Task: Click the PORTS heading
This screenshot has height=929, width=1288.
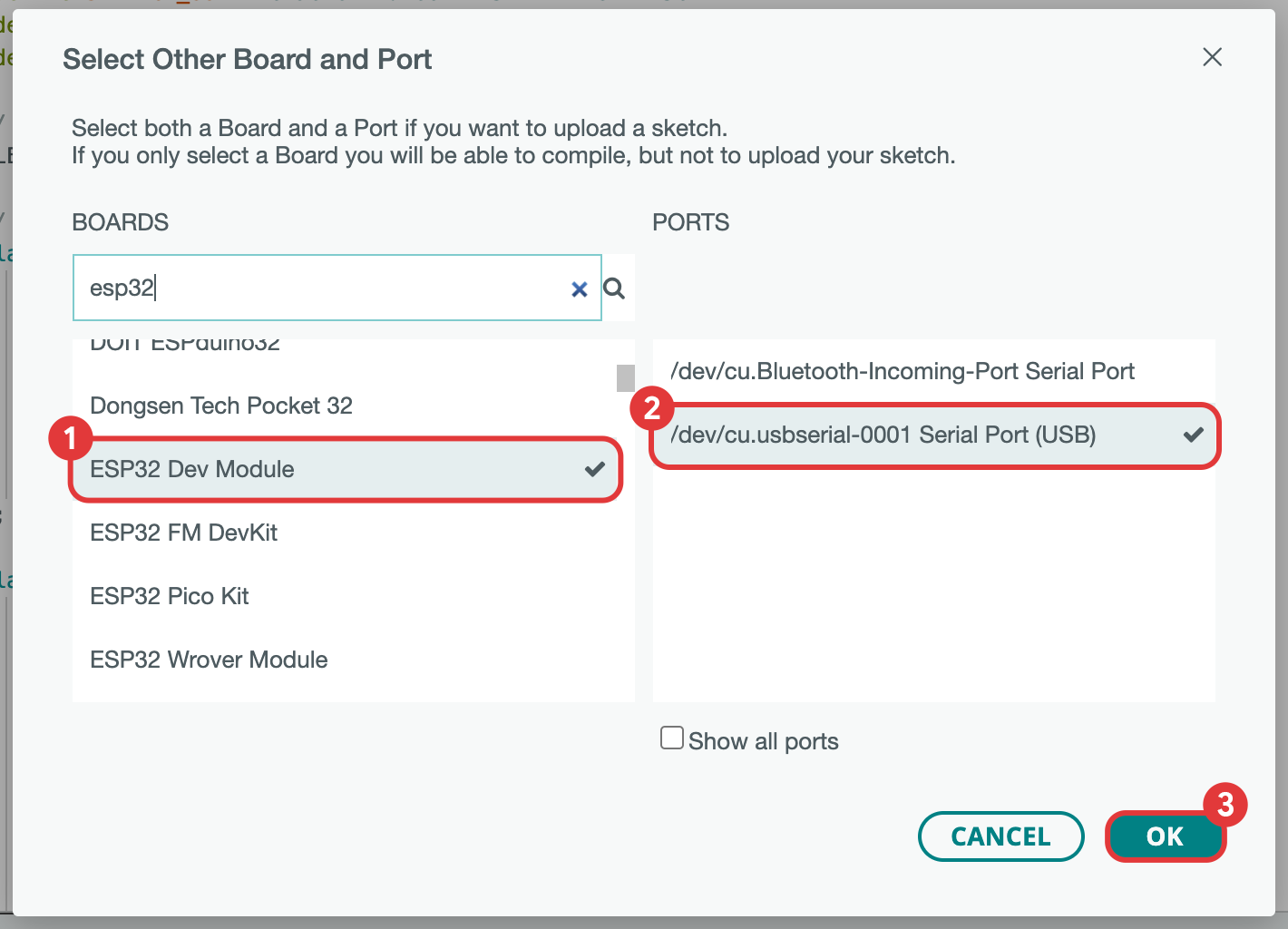Action: [x=690, y=222]
